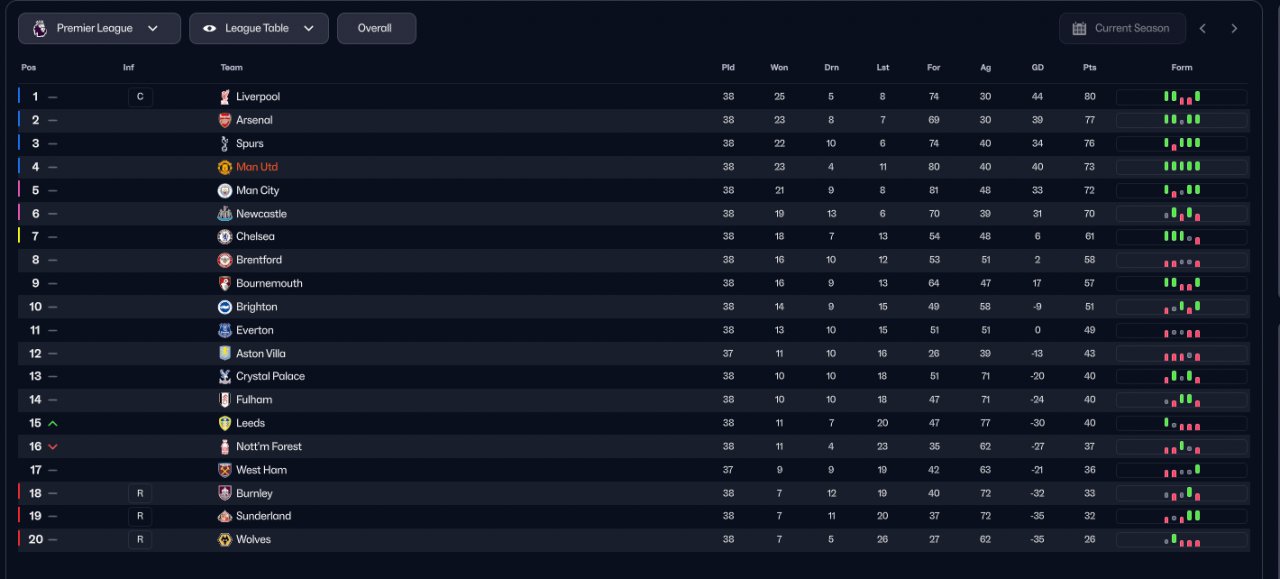
Task: Click the Everton club badge icon
Action: click(225, 330)
